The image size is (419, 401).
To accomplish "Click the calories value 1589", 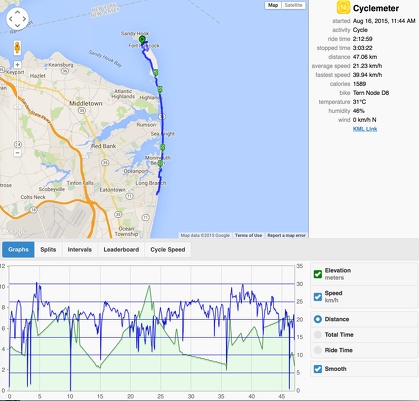I will click(x=359, y=84).
